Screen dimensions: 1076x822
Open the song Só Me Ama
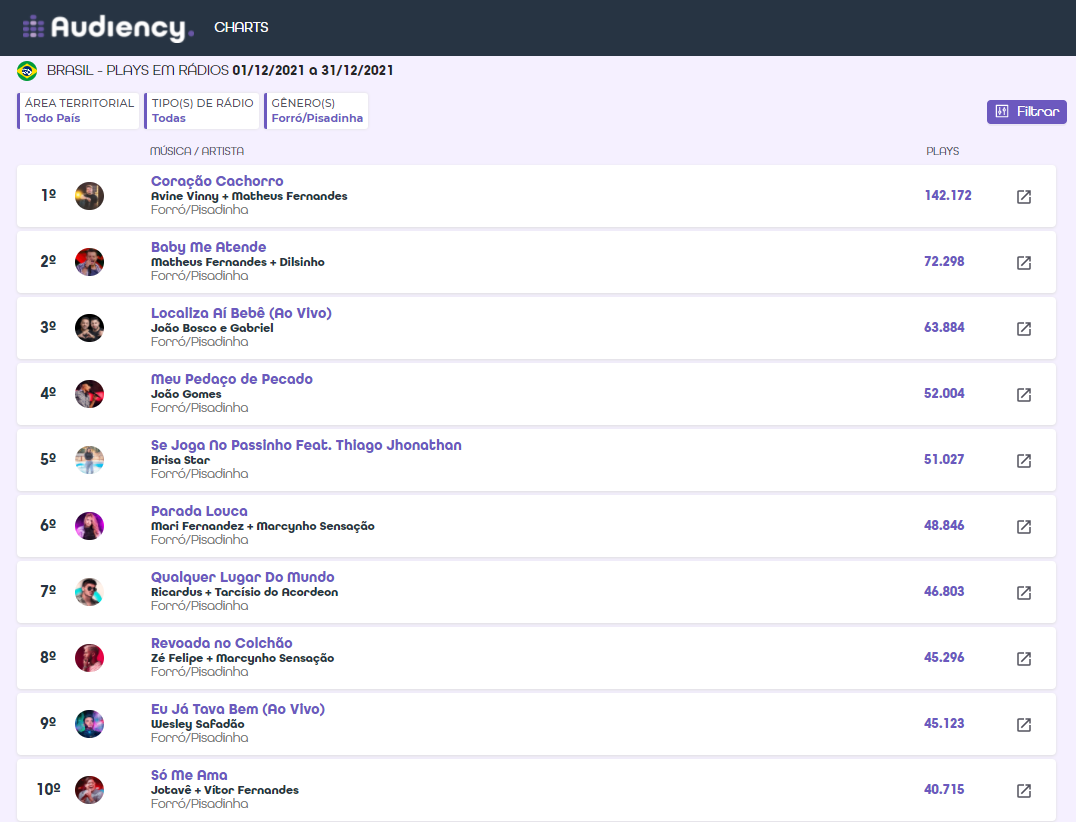coord(189,775)
